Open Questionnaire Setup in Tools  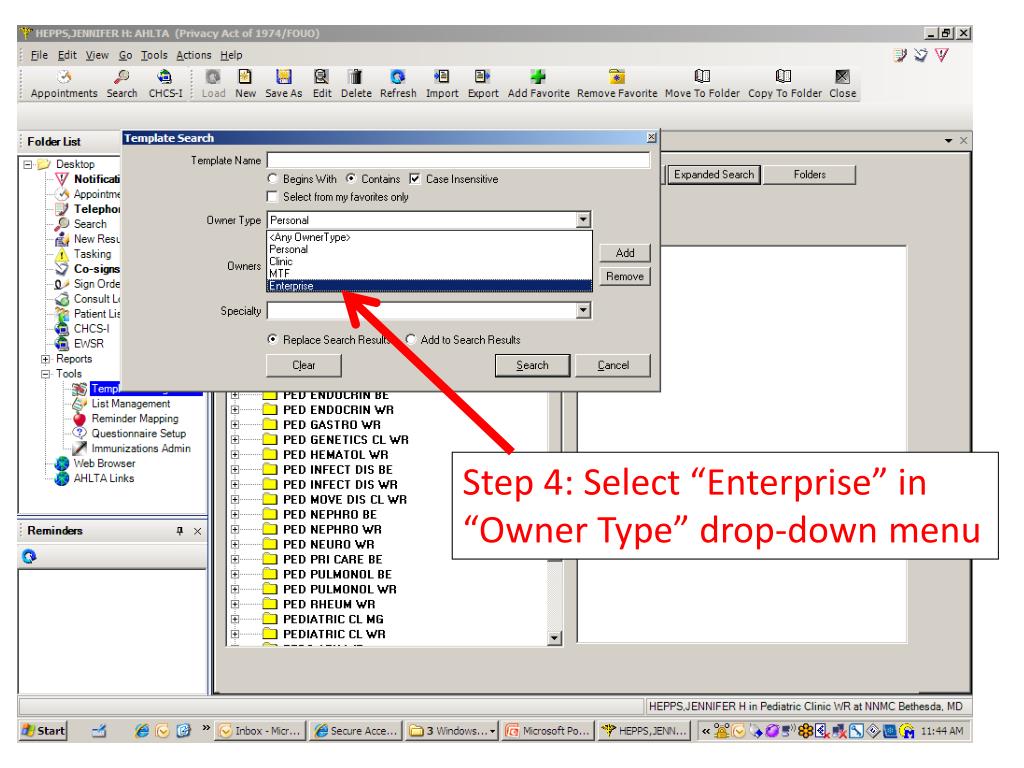[x=138, y=434]
